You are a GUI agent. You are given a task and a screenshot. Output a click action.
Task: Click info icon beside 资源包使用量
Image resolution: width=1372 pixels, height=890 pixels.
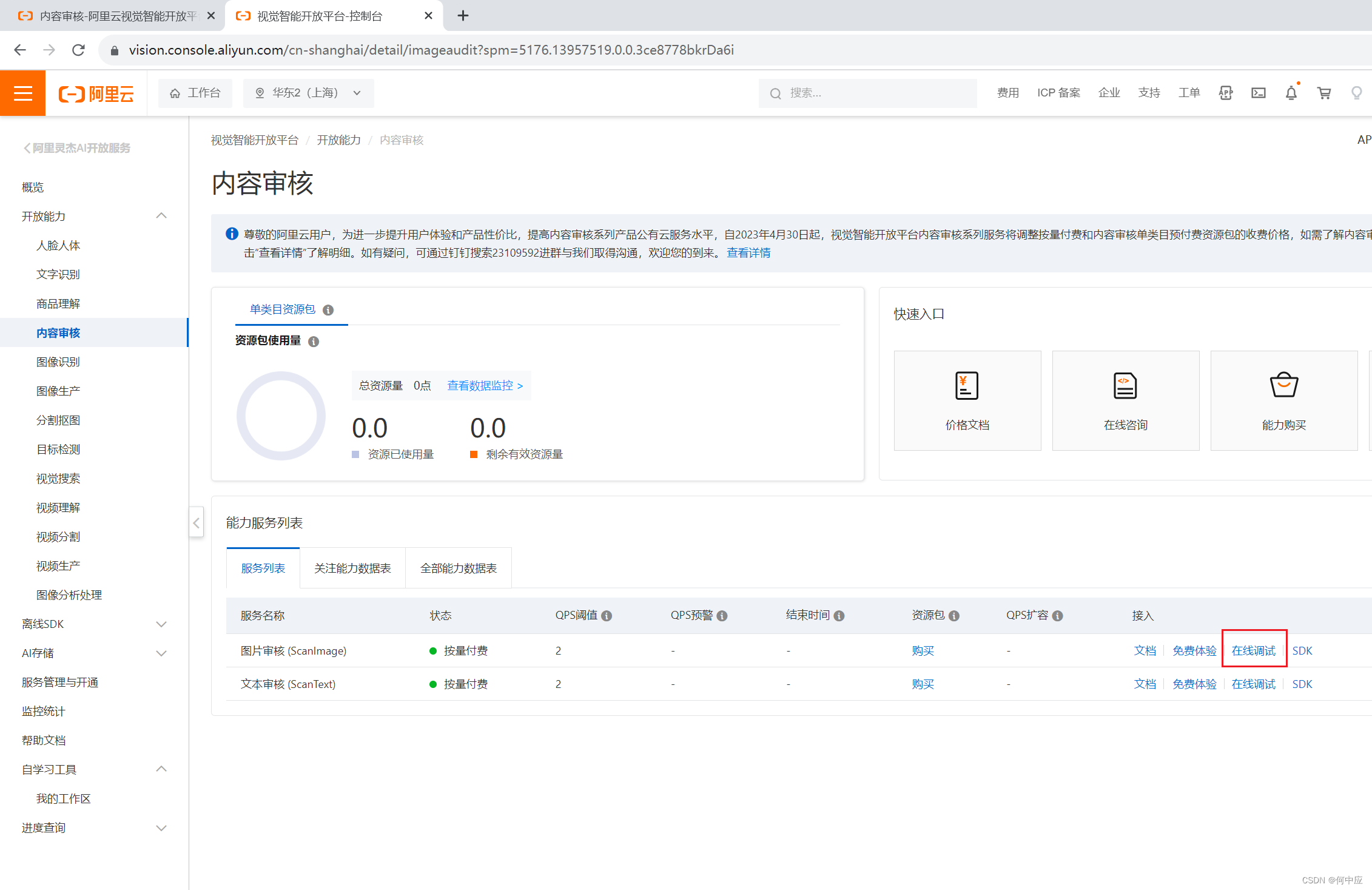coord(314,342)
